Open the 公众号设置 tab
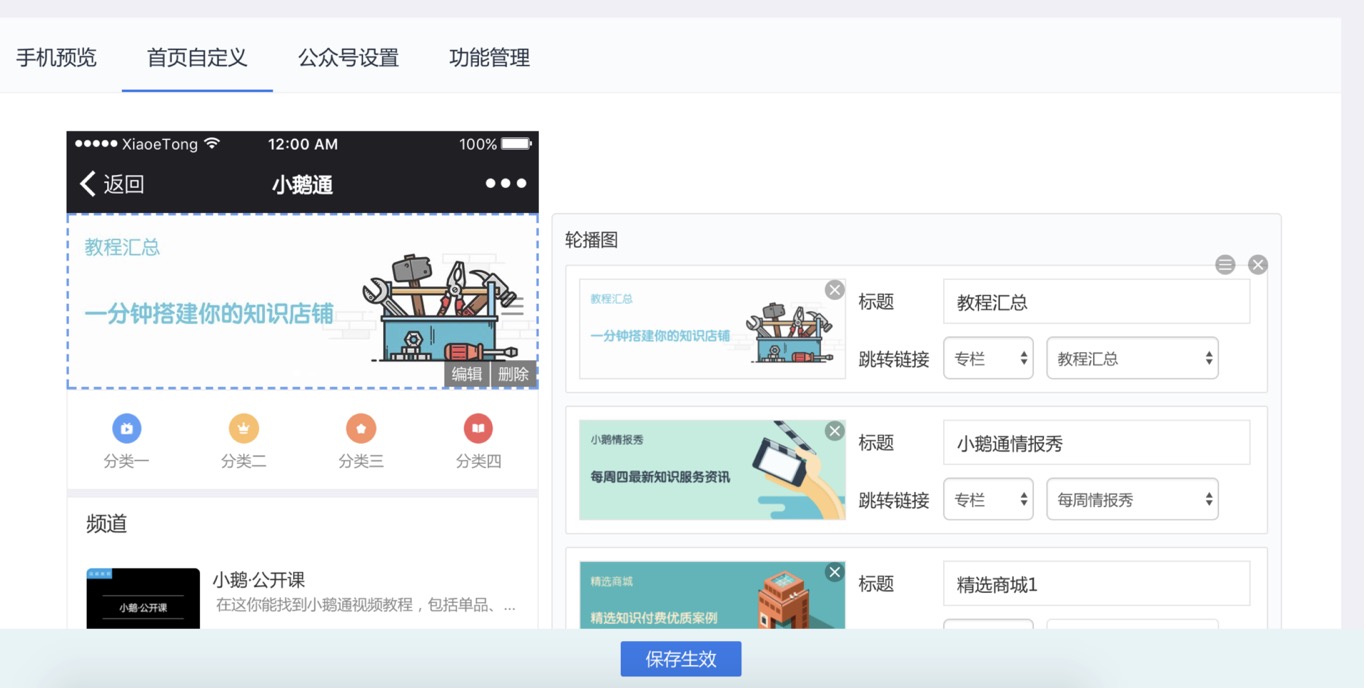This screenshot has width=1366, height=698. pos(348,58)
